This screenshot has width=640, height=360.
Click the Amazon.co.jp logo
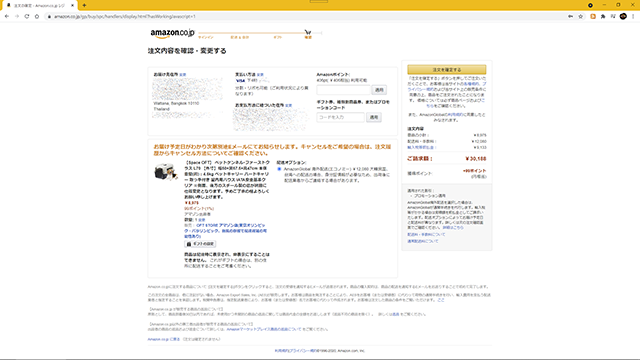coord(172,33)
